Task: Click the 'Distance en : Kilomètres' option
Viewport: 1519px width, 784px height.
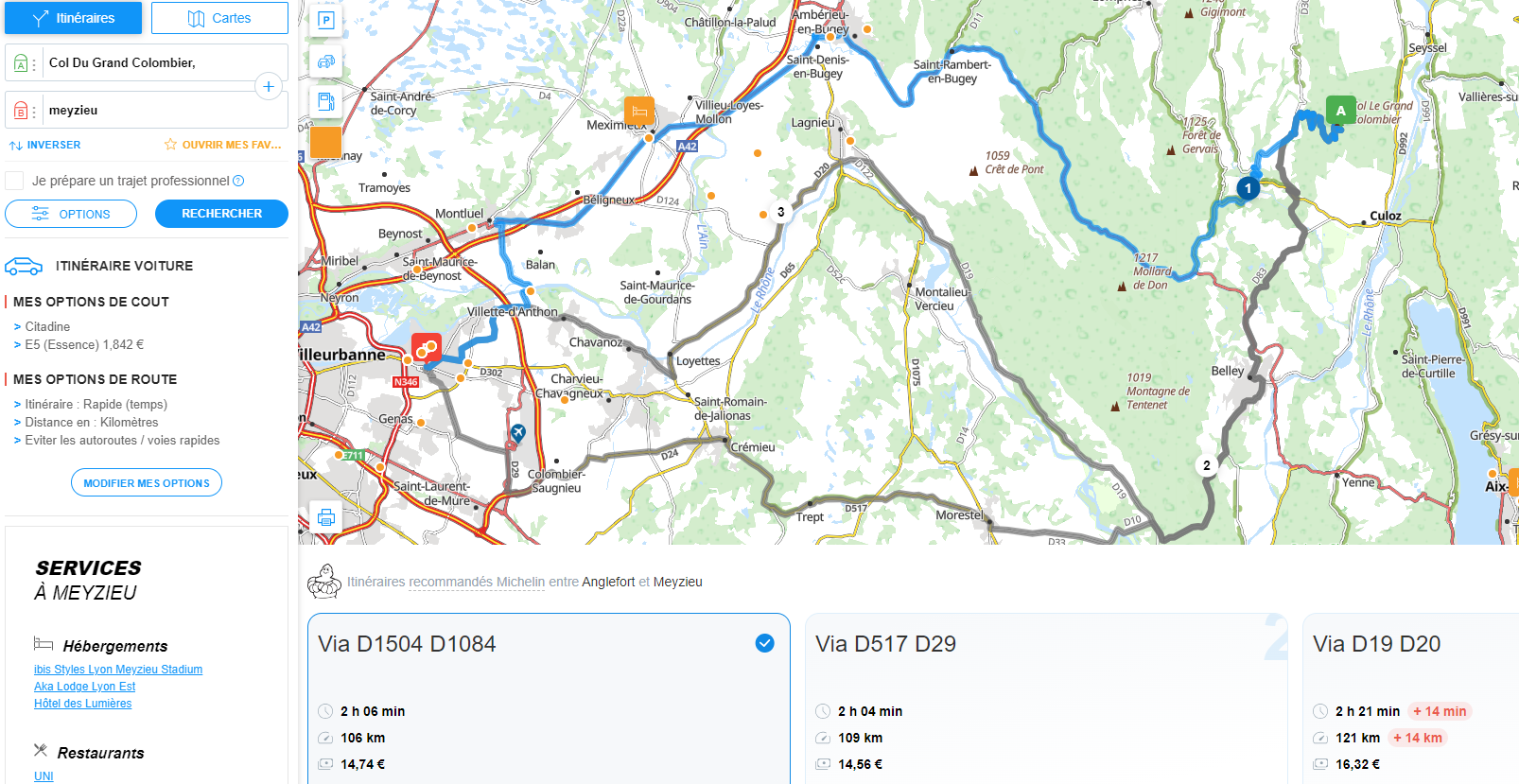Action: pyautogui.click(x=91, y=422)
